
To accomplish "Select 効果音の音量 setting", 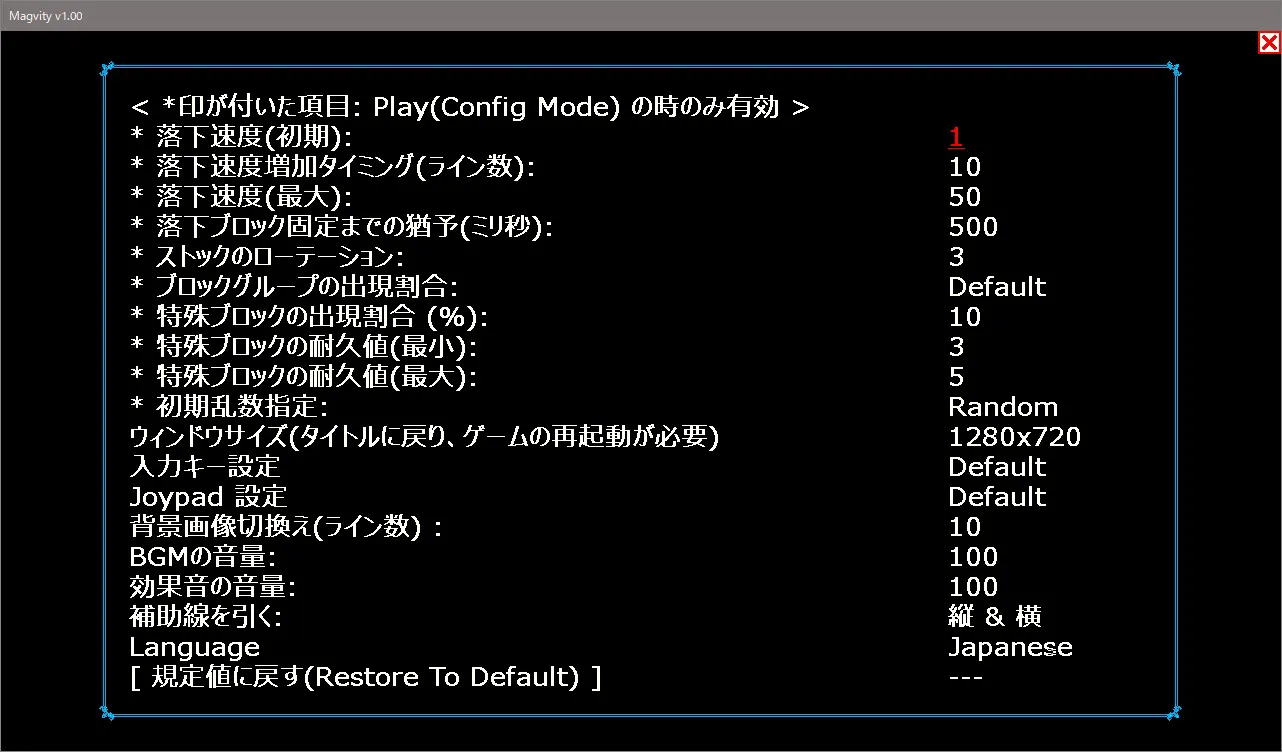I will tap(213, 587).
